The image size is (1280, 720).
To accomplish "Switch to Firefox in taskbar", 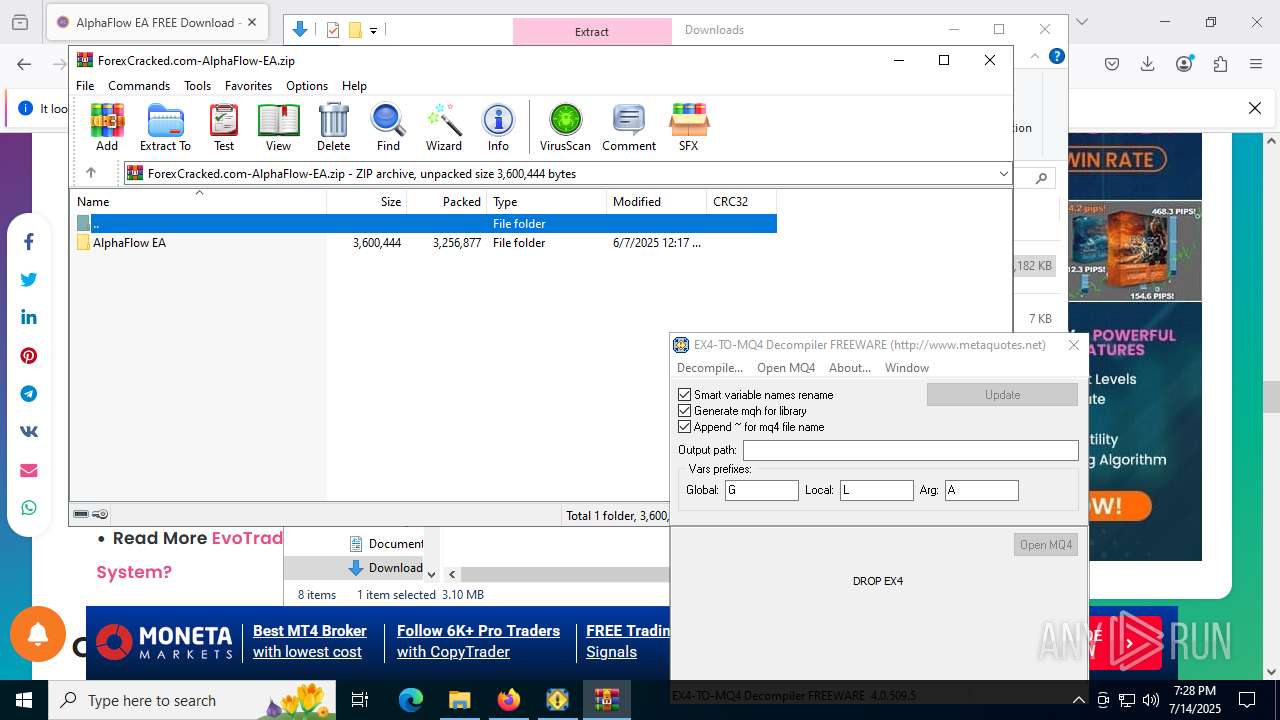I will [x=509, y=700].
